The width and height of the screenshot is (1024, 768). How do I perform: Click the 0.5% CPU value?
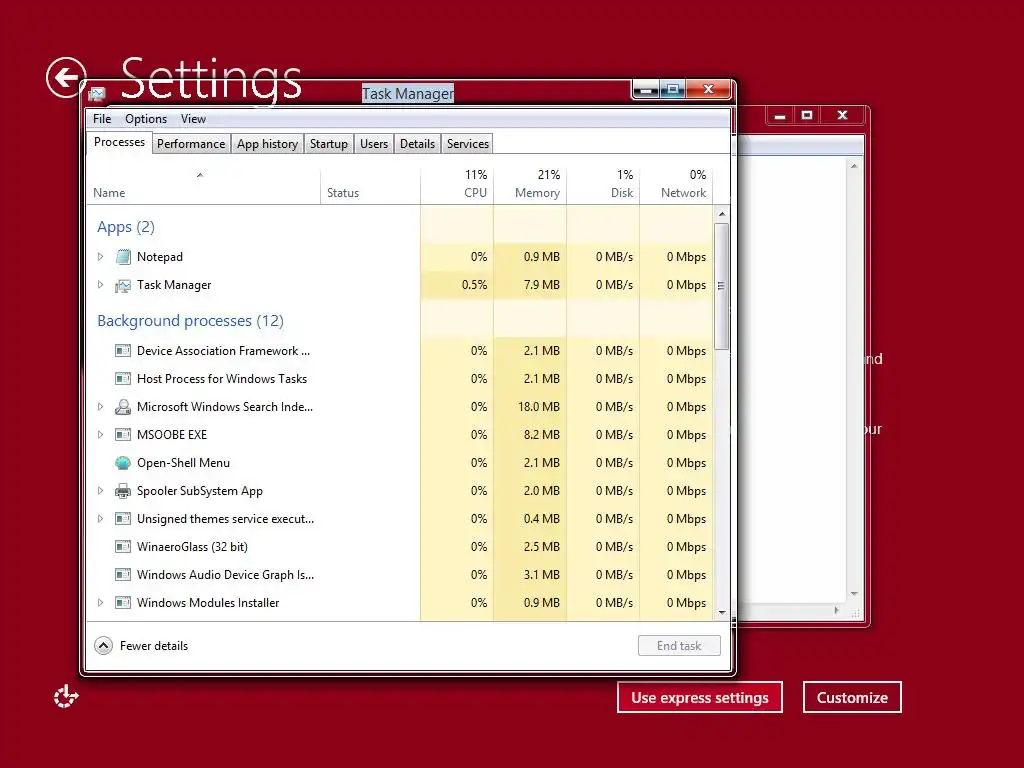coord(474,285)
